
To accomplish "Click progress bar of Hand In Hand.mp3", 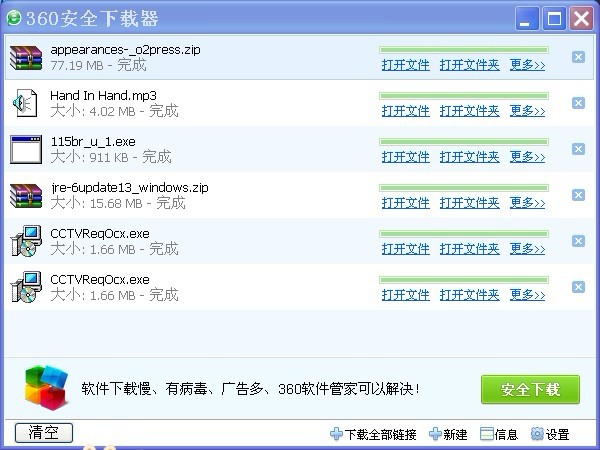I will [x=464, y=96].
